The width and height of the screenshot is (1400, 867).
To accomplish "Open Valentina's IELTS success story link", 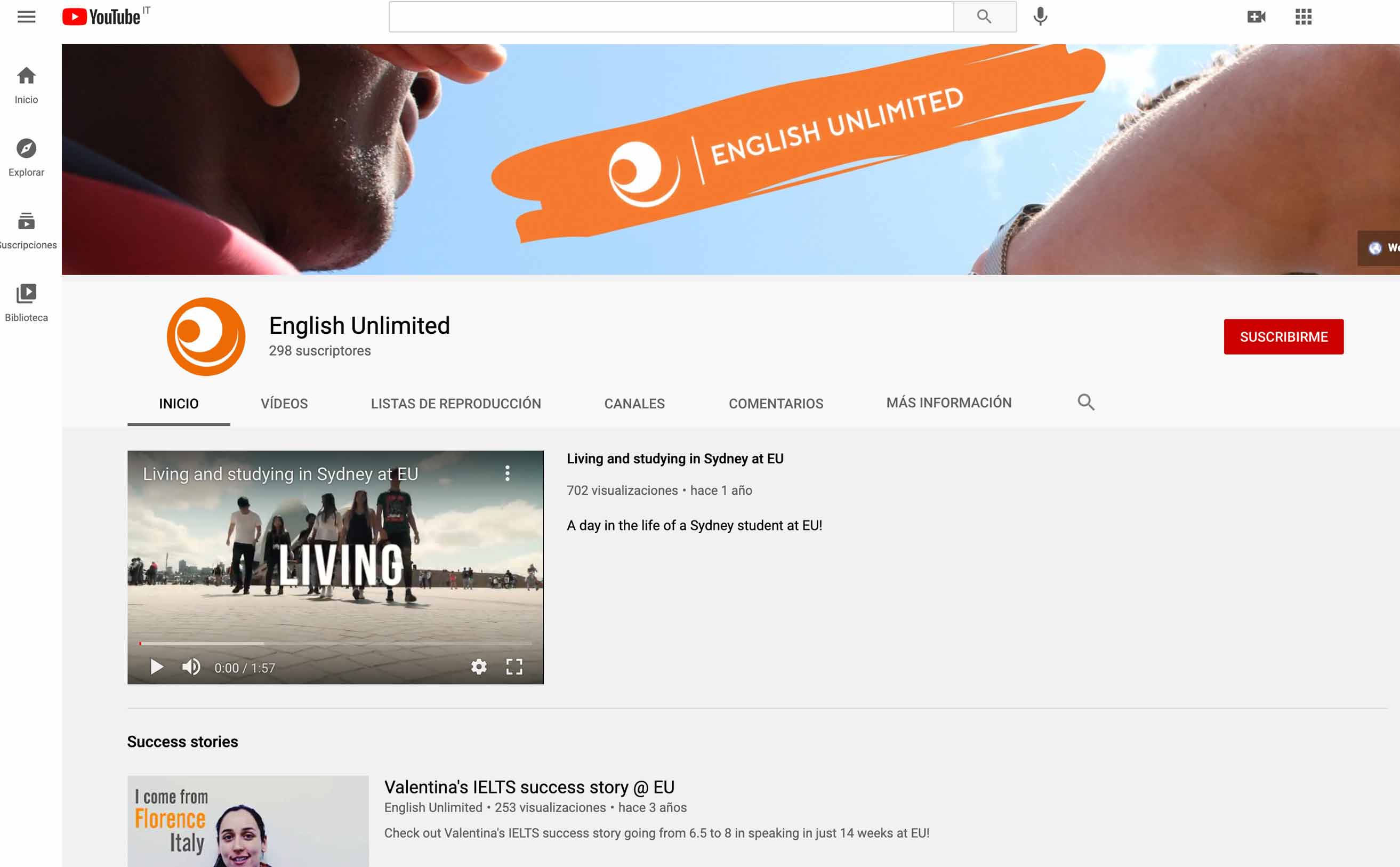I will coord(529,788).
